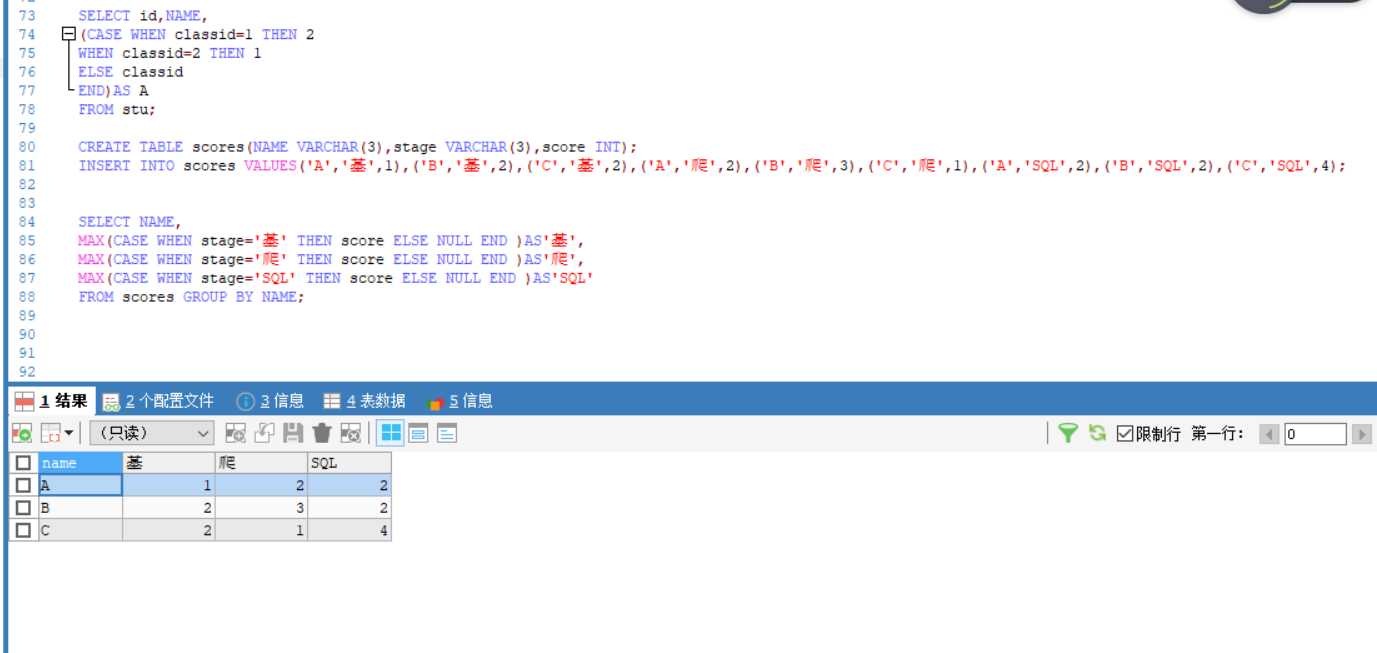The height and width of the screenshot is (653, 1377).
Task: Click the SELECT NAME, line at 84
Action: click(x=129, y=222)
